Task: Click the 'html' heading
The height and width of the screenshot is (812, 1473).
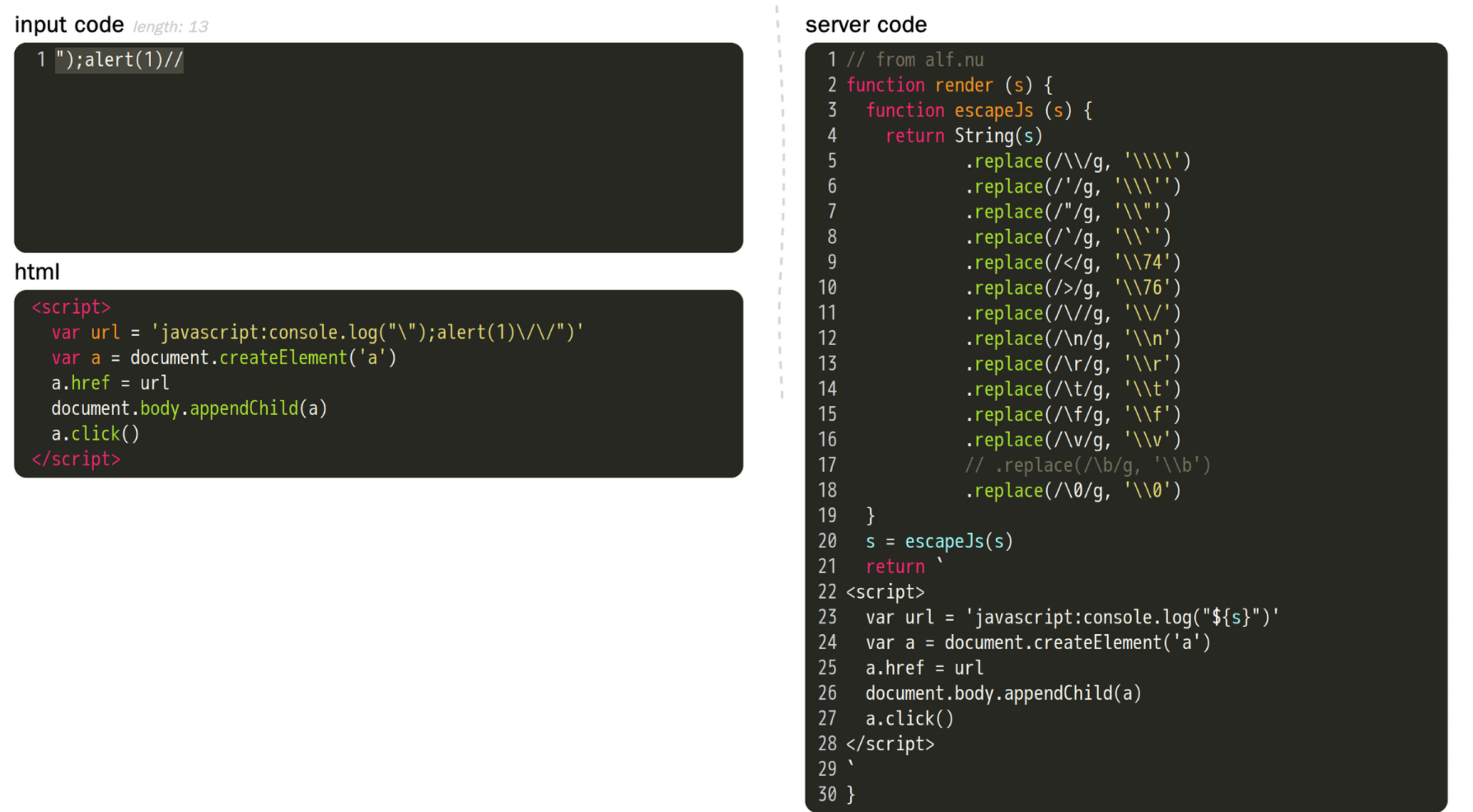Action: (37, 272)
